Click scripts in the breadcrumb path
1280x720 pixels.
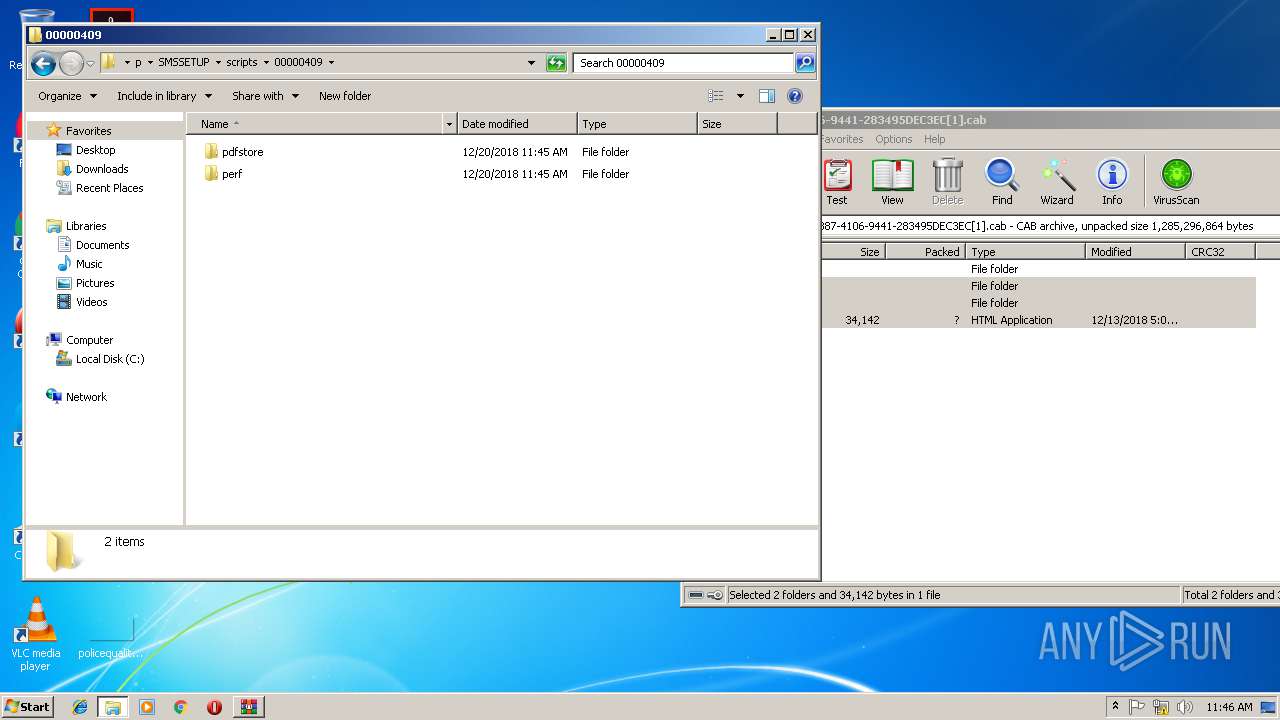(x=242, y=62)
